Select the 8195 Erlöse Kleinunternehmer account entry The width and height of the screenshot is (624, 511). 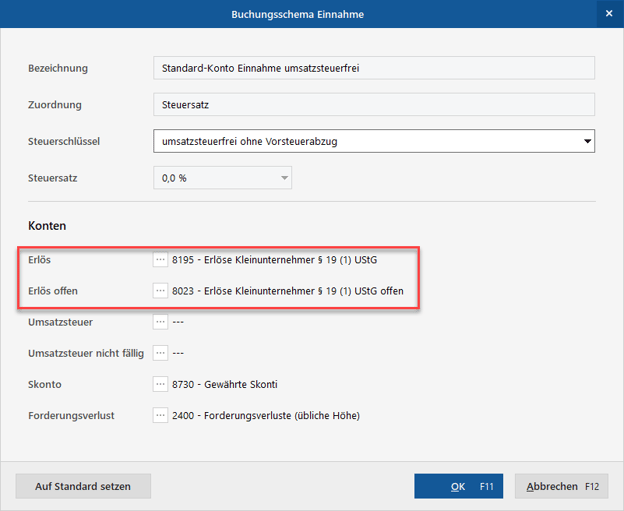(275, 260)
